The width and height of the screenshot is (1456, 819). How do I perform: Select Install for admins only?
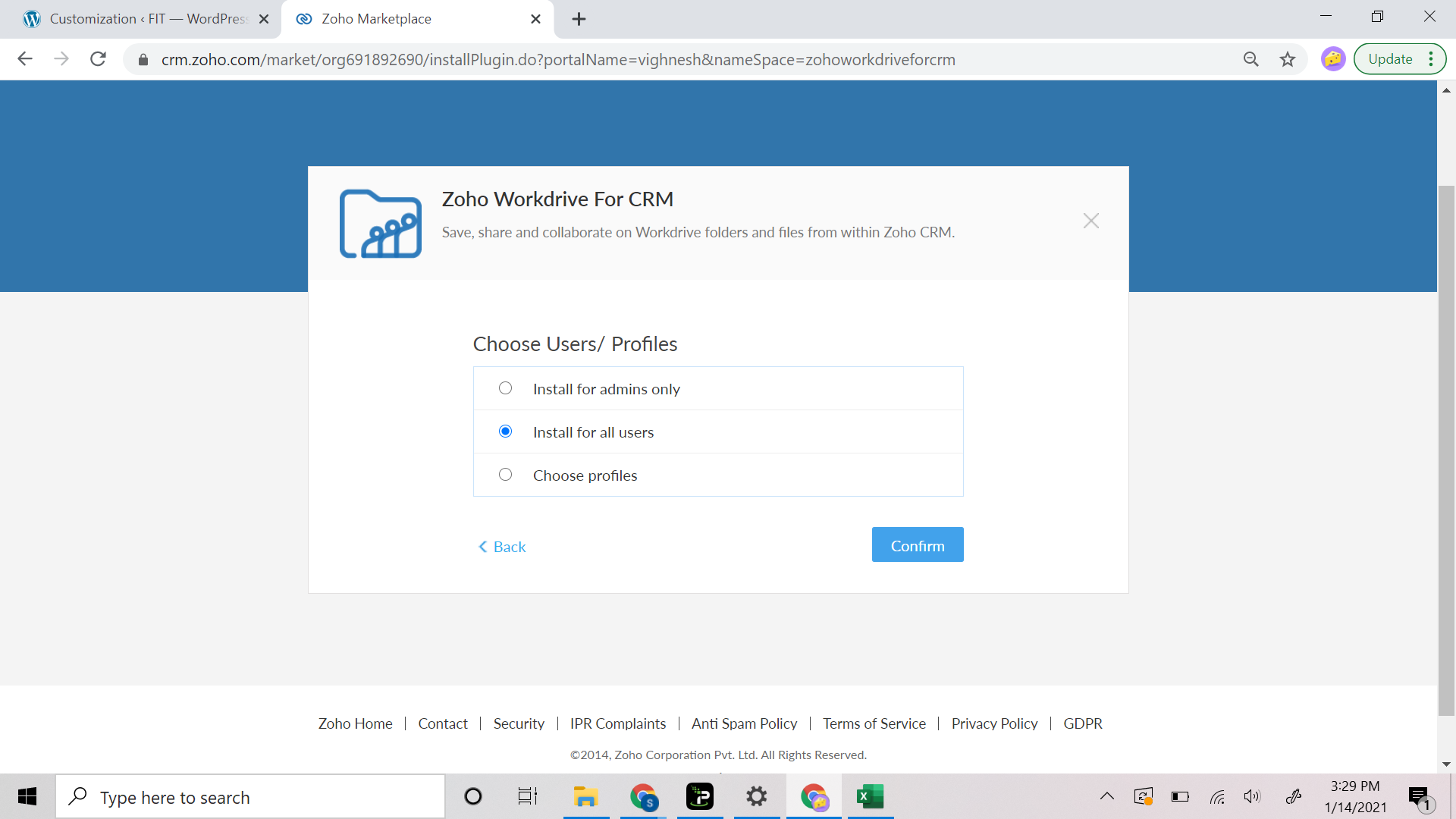pyautogui.click(x=505, y=388)
